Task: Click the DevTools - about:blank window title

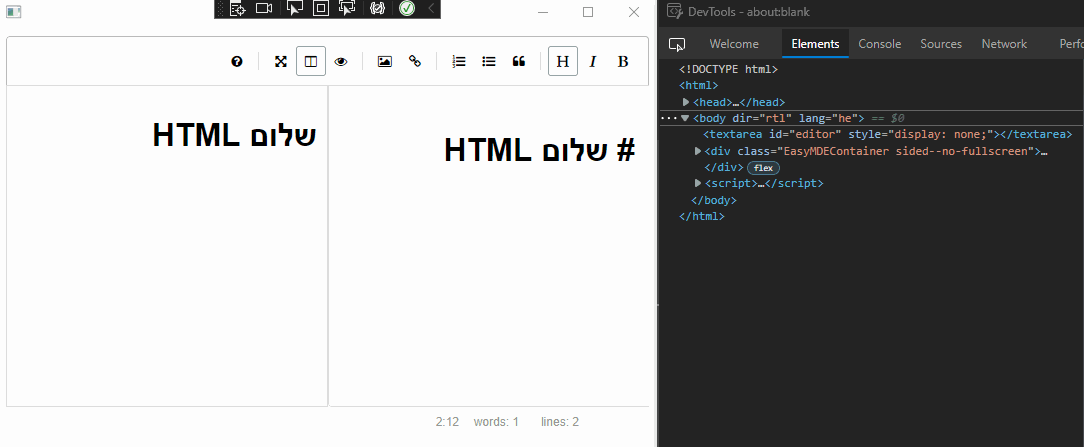Action: pos(749,12)
